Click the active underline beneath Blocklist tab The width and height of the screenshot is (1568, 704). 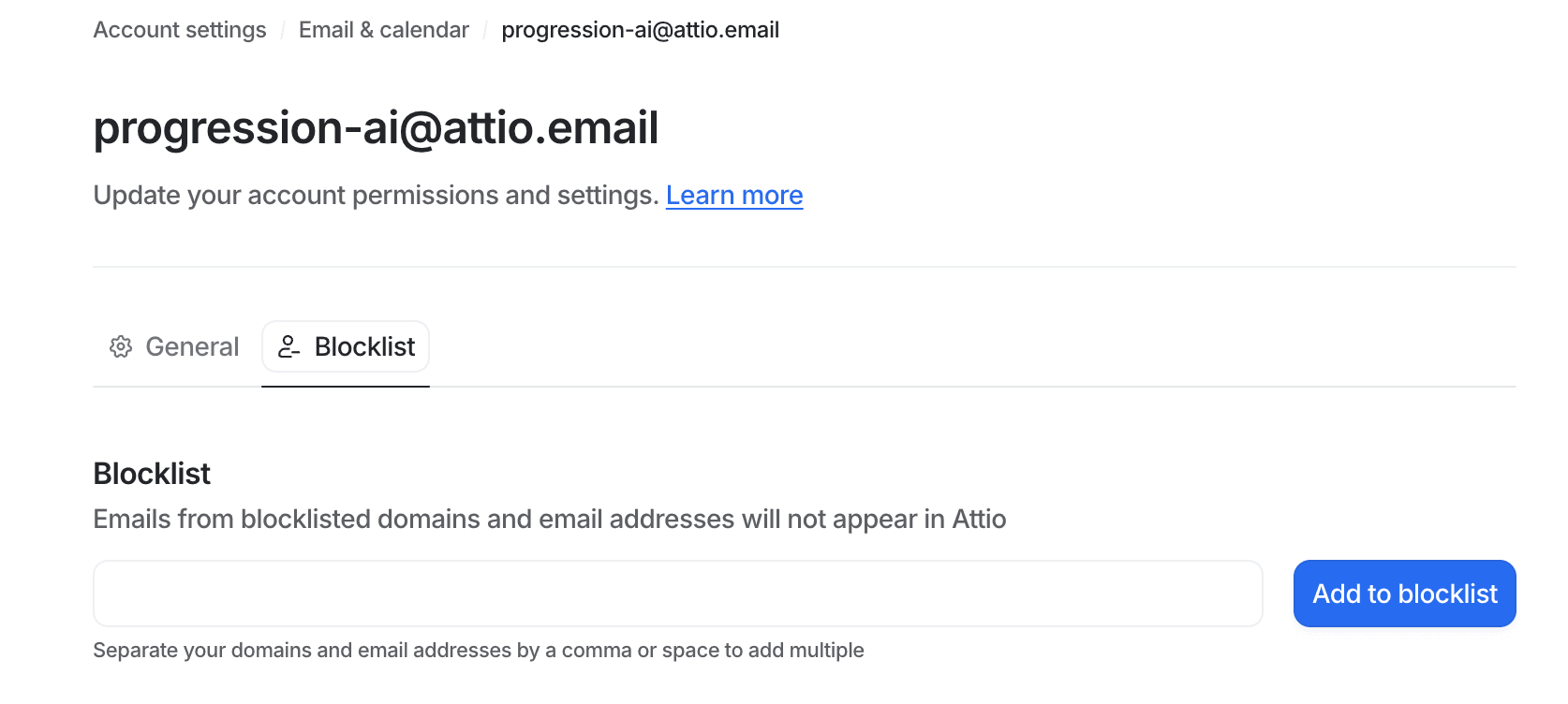[x=346, y=386]
